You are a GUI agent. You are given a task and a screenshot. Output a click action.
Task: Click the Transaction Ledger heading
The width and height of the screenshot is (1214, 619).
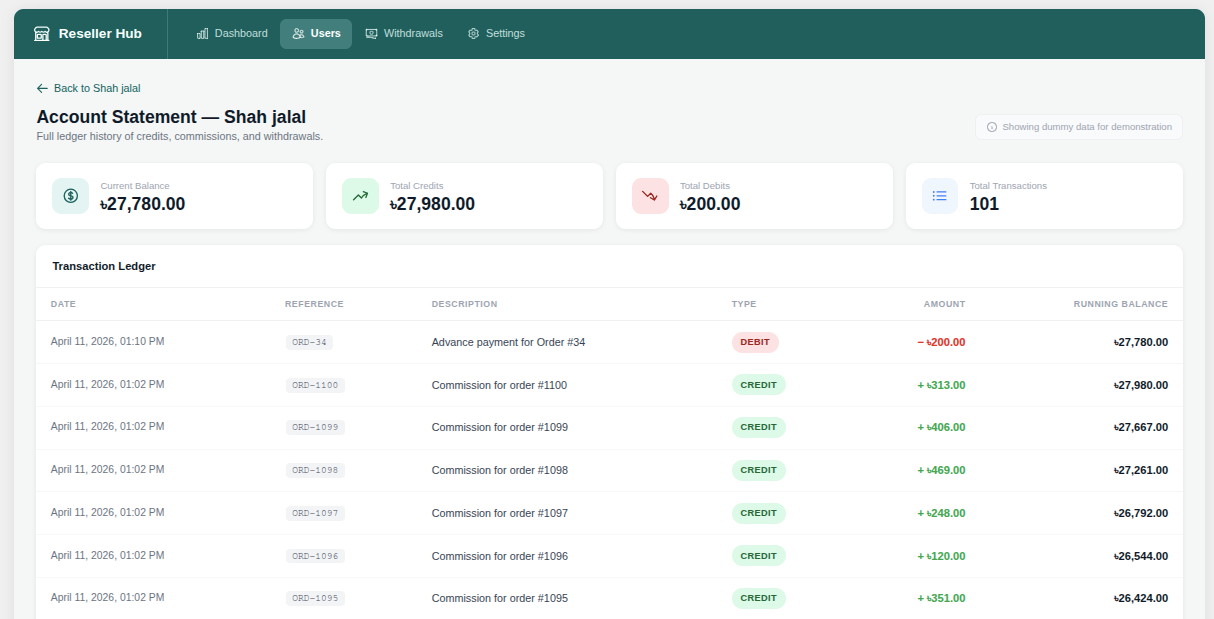tap(104, 266)
